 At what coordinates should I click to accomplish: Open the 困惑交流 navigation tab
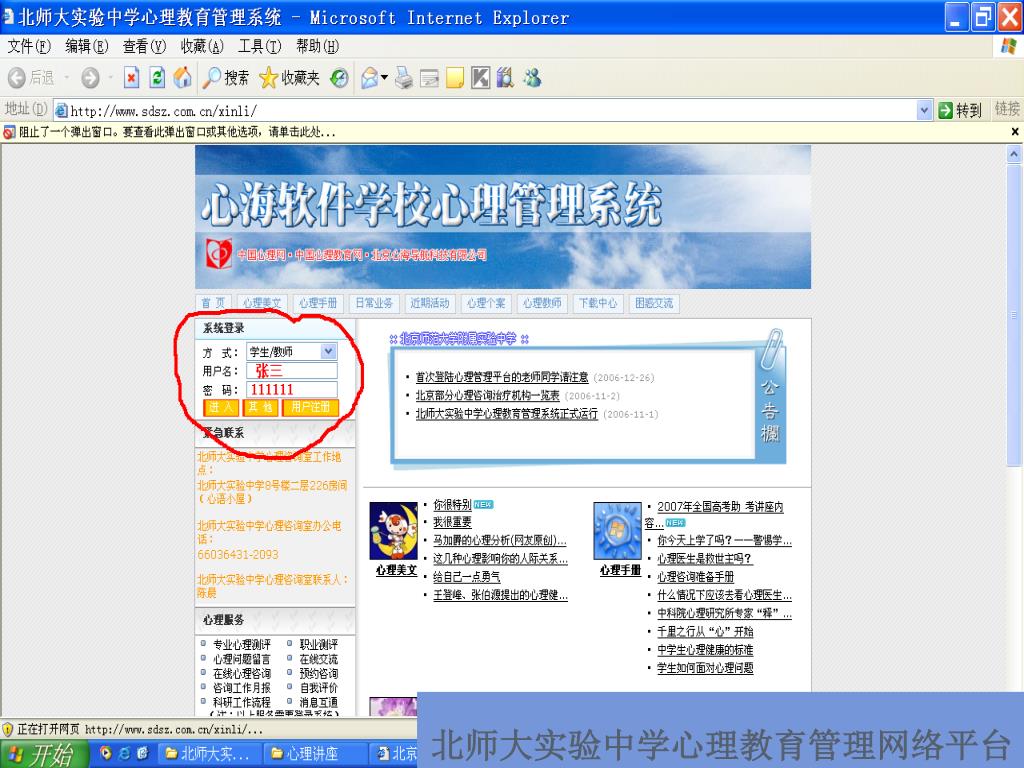[654, 303]
